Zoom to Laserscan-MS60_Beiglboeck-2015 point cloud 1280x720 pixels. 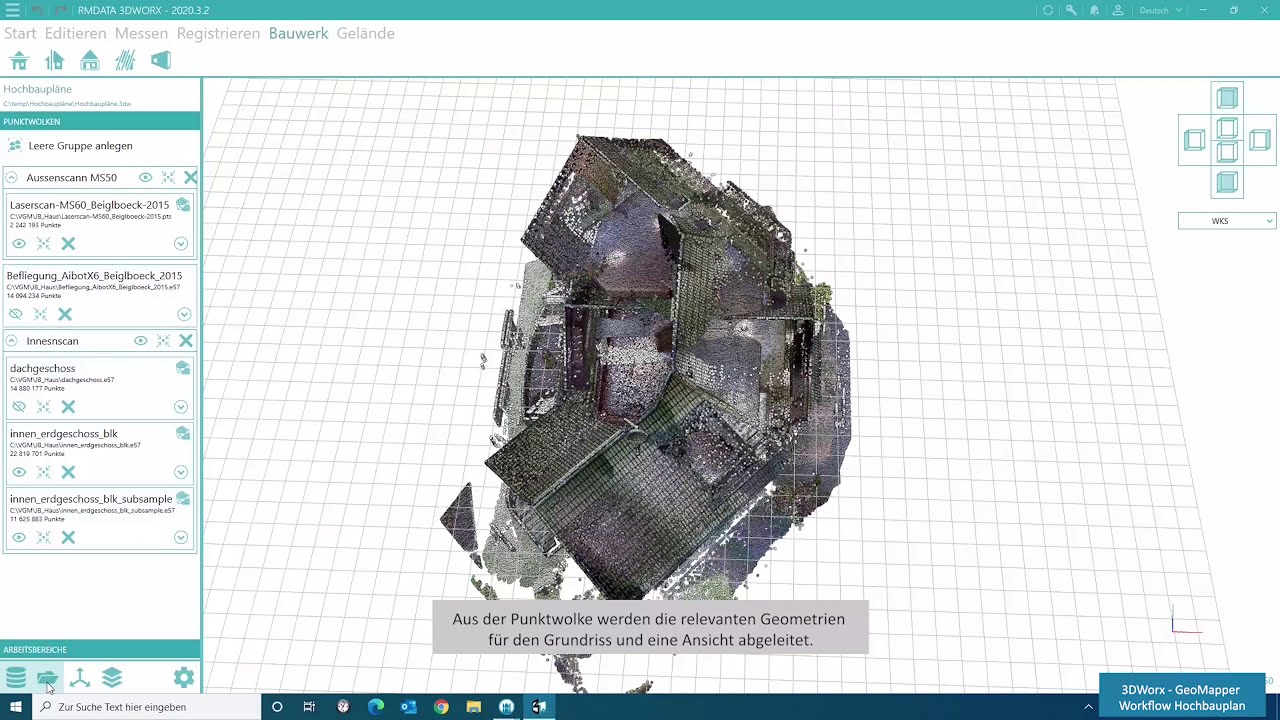[x=44, y=244]
